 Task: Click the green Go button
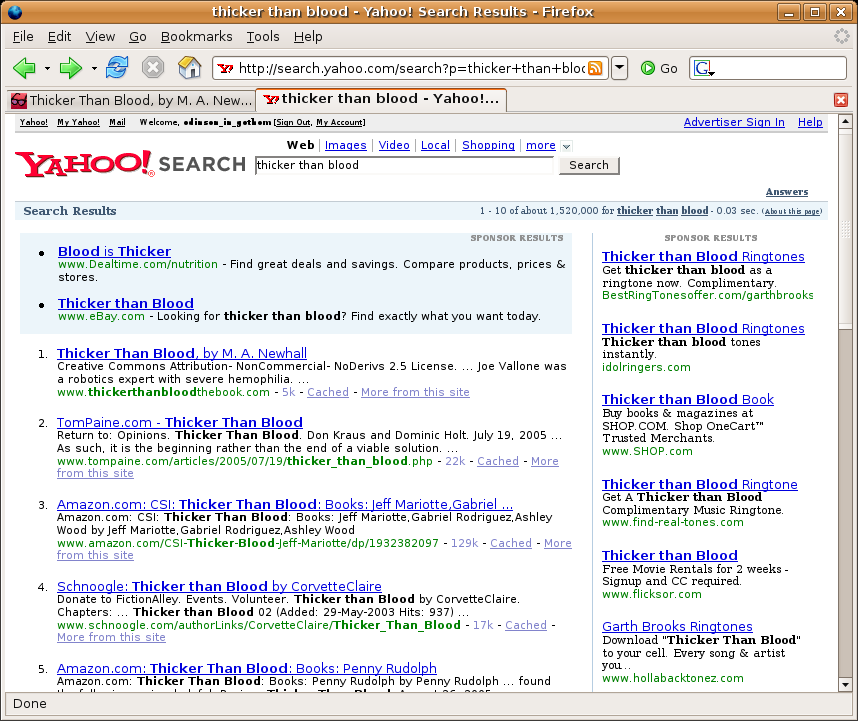click(x=659, y=68)
